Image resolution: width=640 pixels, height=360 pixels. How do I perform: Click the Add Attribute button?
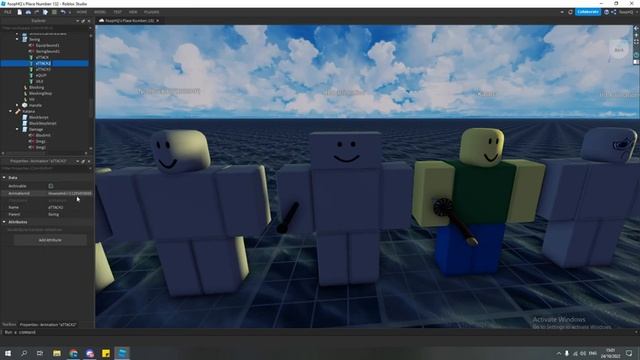[x=50, y=240]
